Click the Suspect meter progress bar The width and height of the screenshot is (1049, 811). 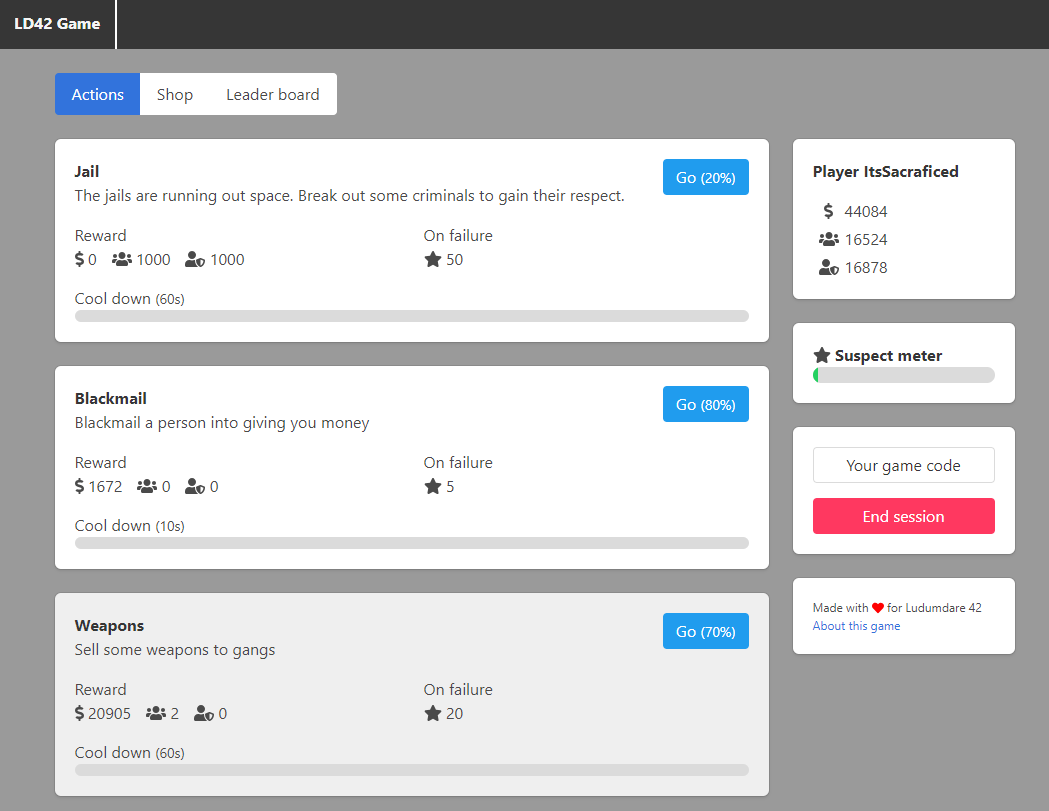coord(904,375)
